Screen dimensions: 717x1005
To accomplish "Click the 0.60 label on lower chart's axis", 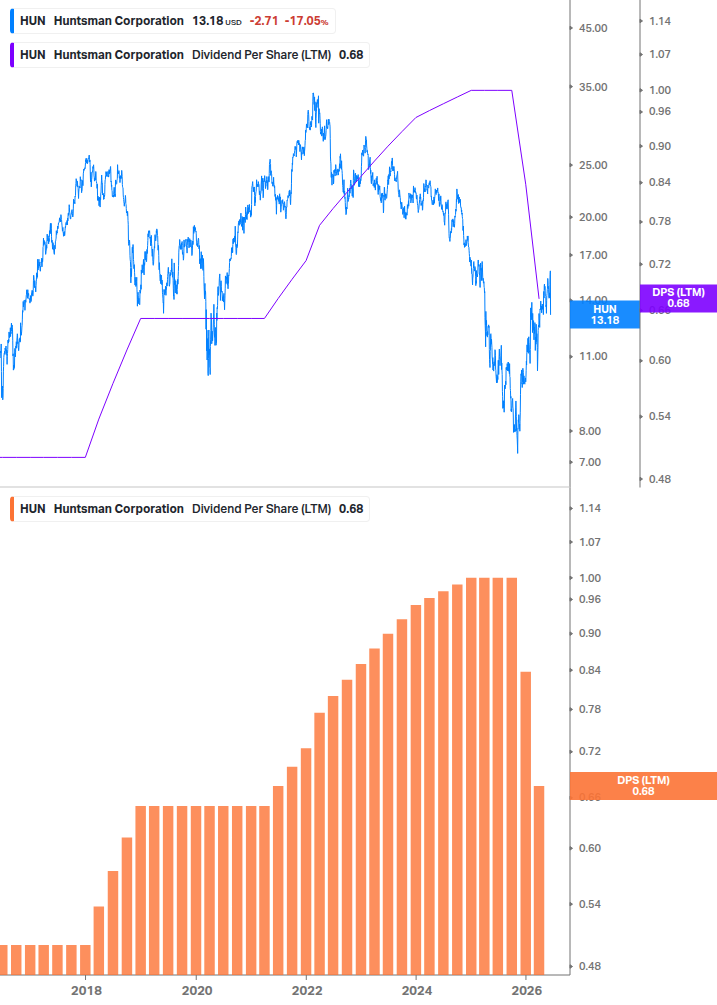I will pyautogui.click(x=590, y=848).
